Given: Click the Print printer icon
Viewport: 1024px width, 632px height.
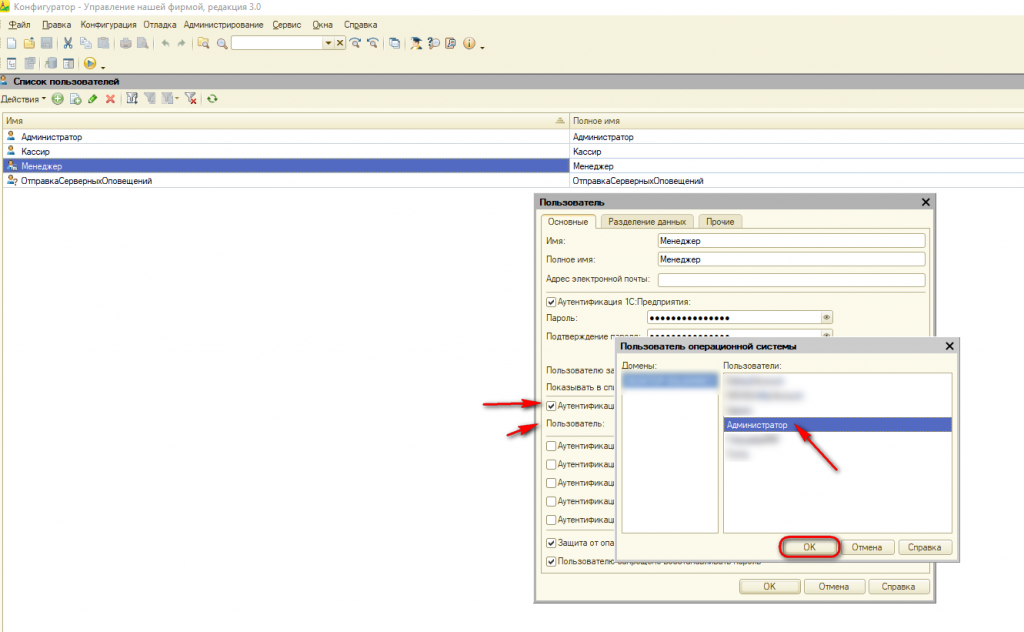Looking at the screenshot, I should [x=125, y=43].
